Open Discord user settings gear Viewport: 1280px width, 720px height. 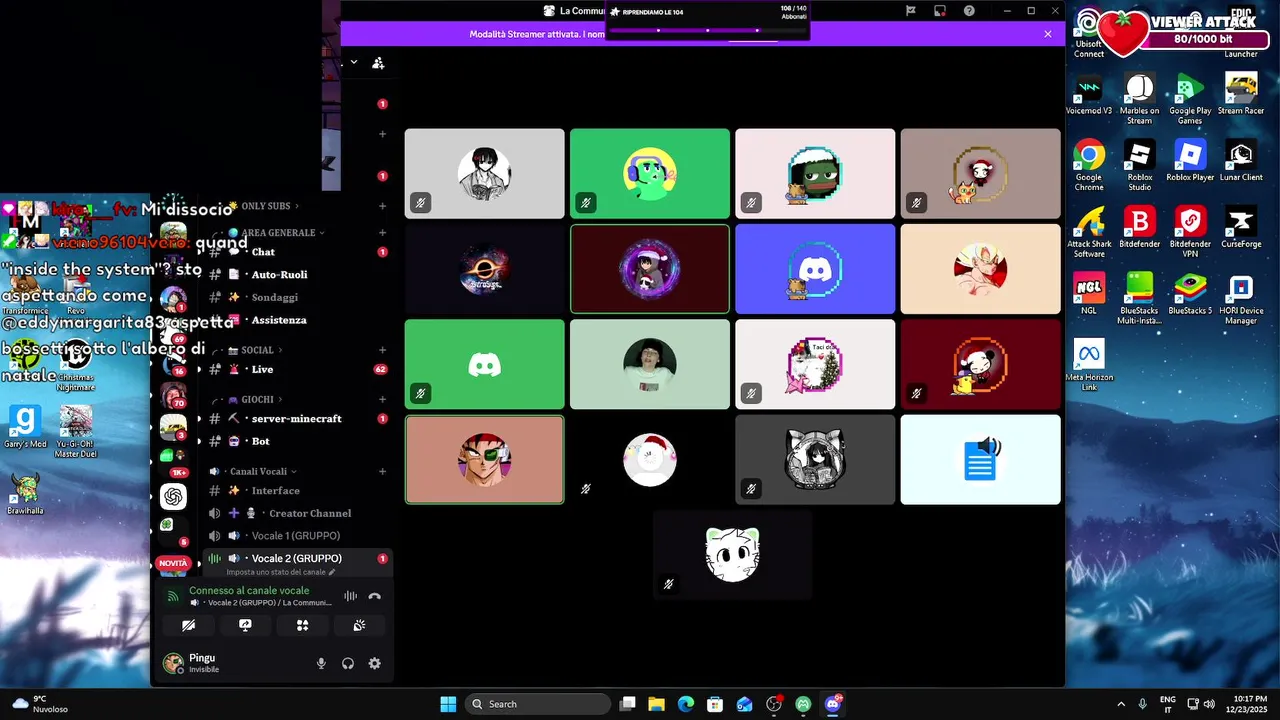point(375,663)
